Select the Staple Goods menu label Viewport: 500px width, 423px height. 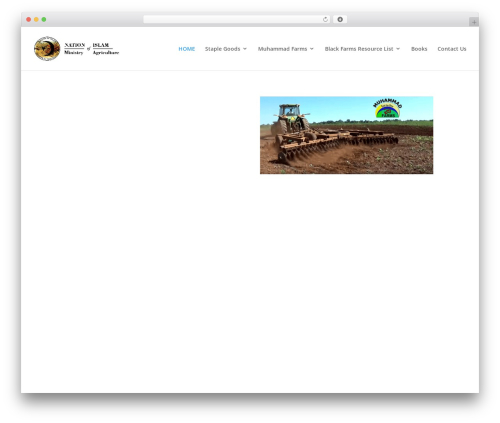coord(222,49)
